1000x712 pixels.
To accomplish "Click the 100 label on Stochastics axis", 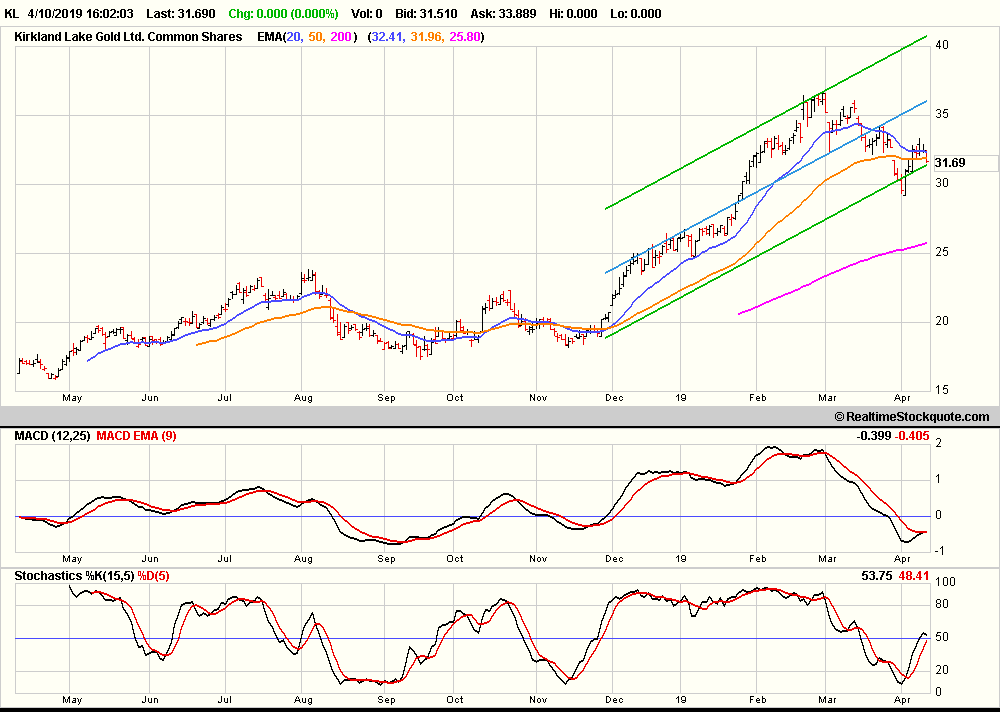I will coord(945,582).
